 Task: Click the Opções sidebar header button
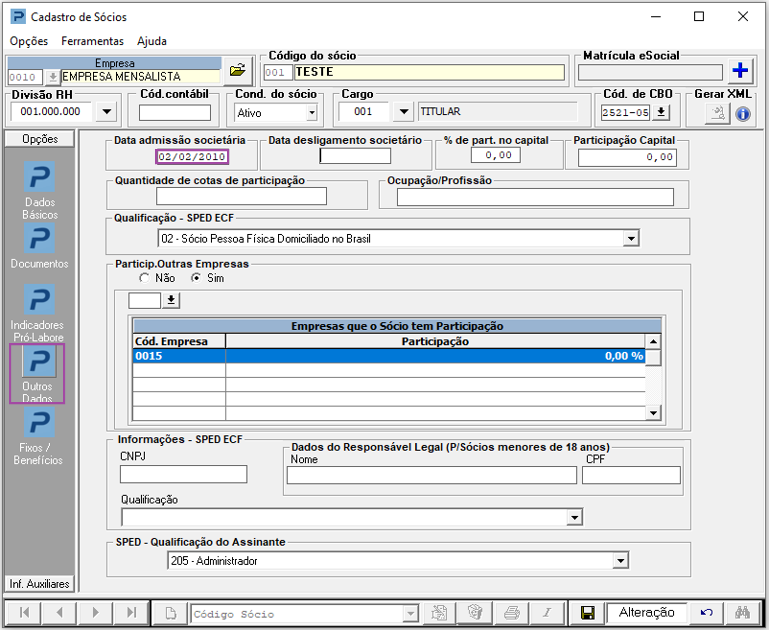40,139
